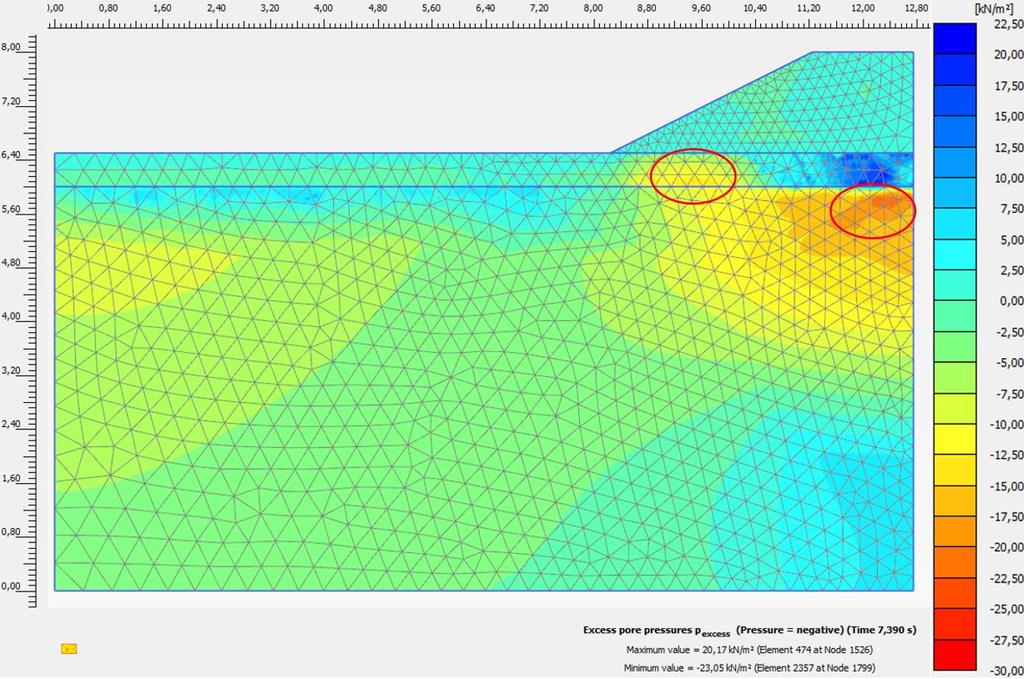Click the 8,00 mark on vertical ruler
The width and height of the screenshot is (1024, 679).
pyautogui.click(x=10, y=47)
